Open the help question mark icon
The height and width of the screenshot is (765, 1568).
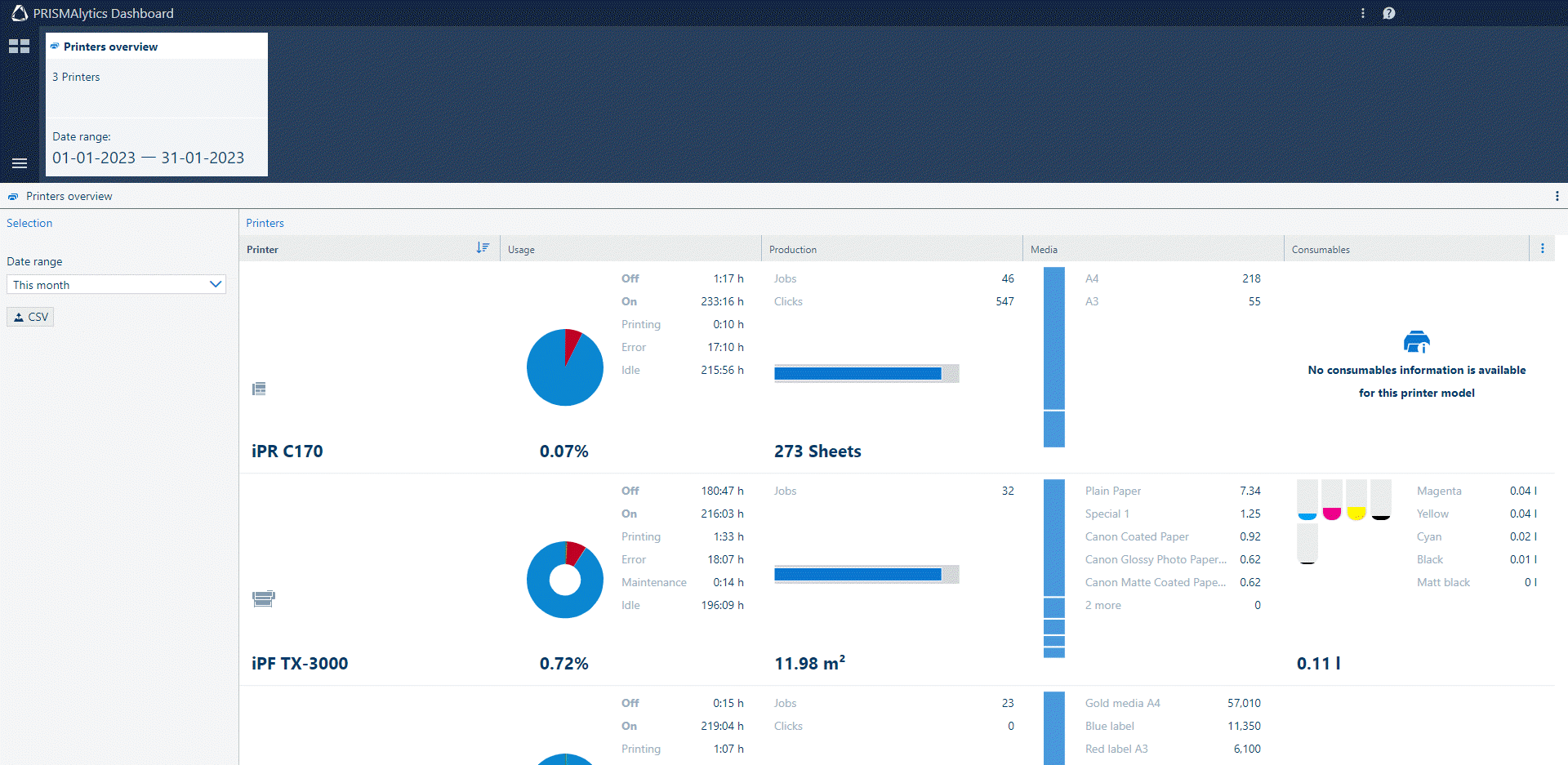(1388, 13)
